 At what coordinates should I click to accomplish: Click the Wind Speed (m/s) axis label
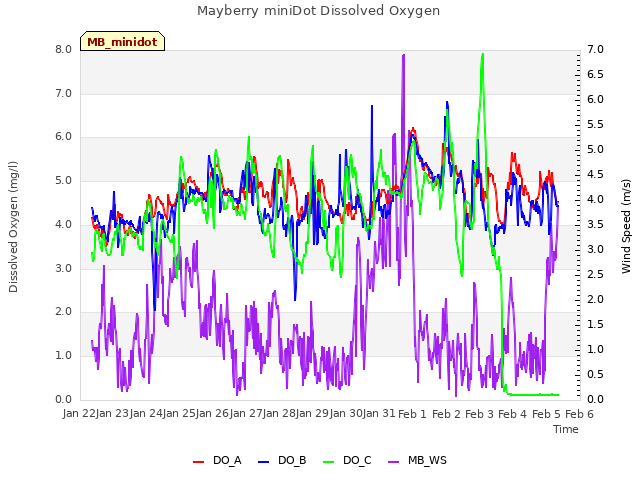click(626, 226)
